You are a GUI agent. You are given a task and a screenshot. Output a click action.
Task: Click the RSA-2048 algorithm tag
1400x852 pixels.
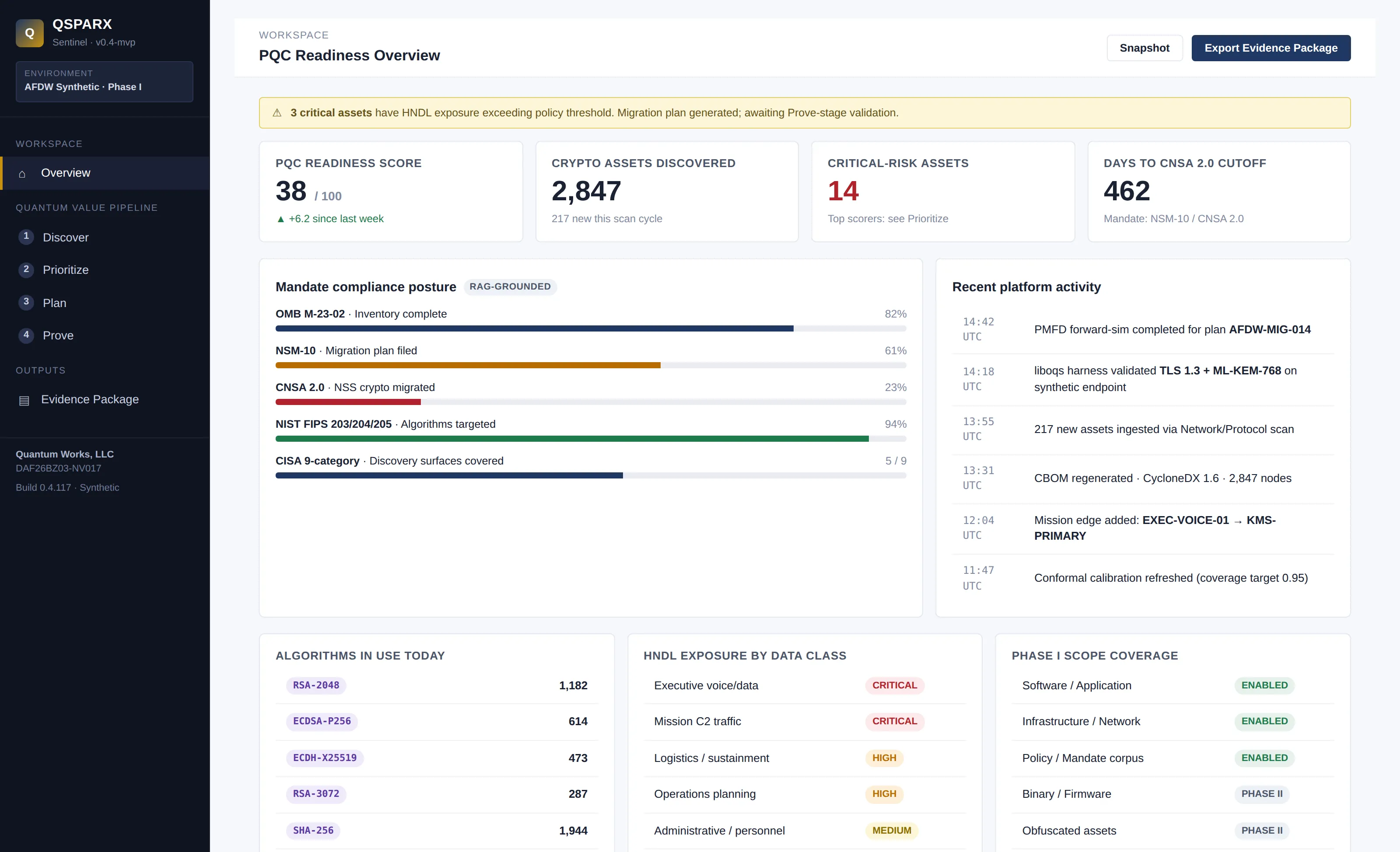click(316, 685)
